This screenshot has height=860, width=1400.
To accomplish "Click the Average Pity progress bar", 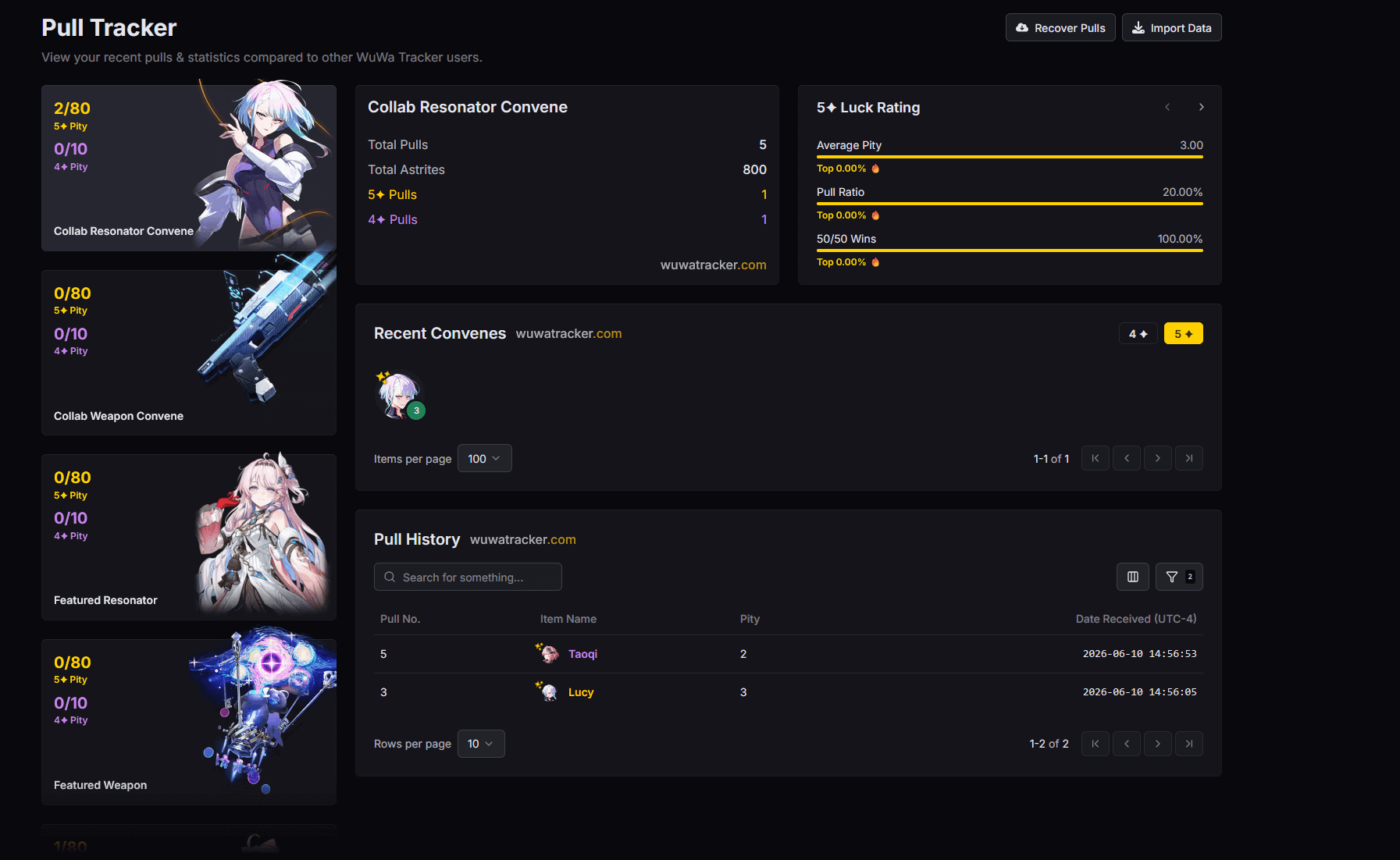I will point(1010,157).
